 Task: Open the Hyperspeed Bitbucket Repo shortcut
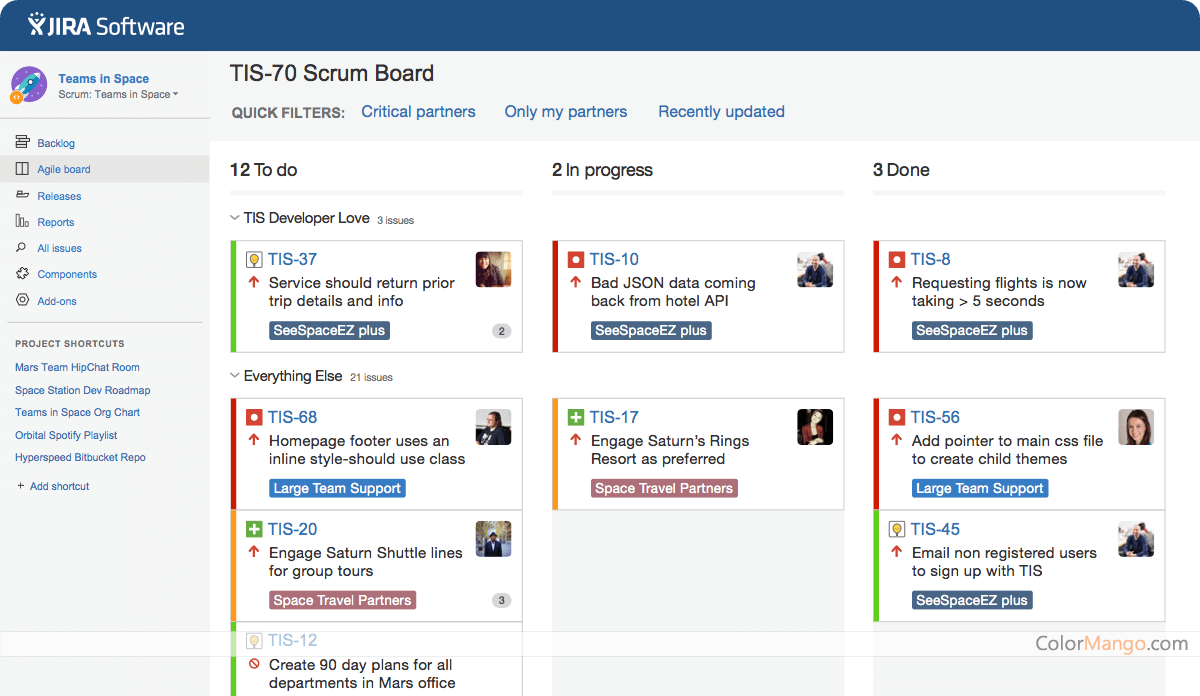pos(80,457)
